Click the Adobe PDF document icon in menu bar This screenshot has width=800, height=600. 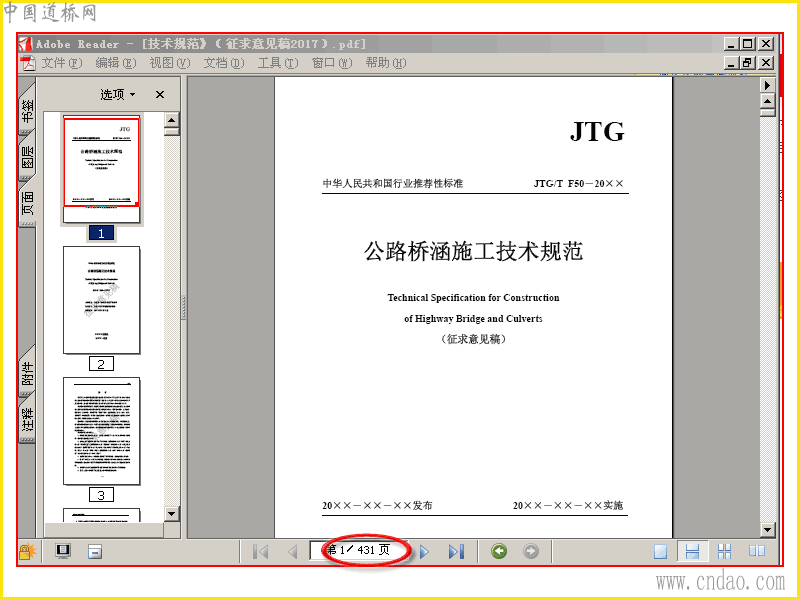28,64
